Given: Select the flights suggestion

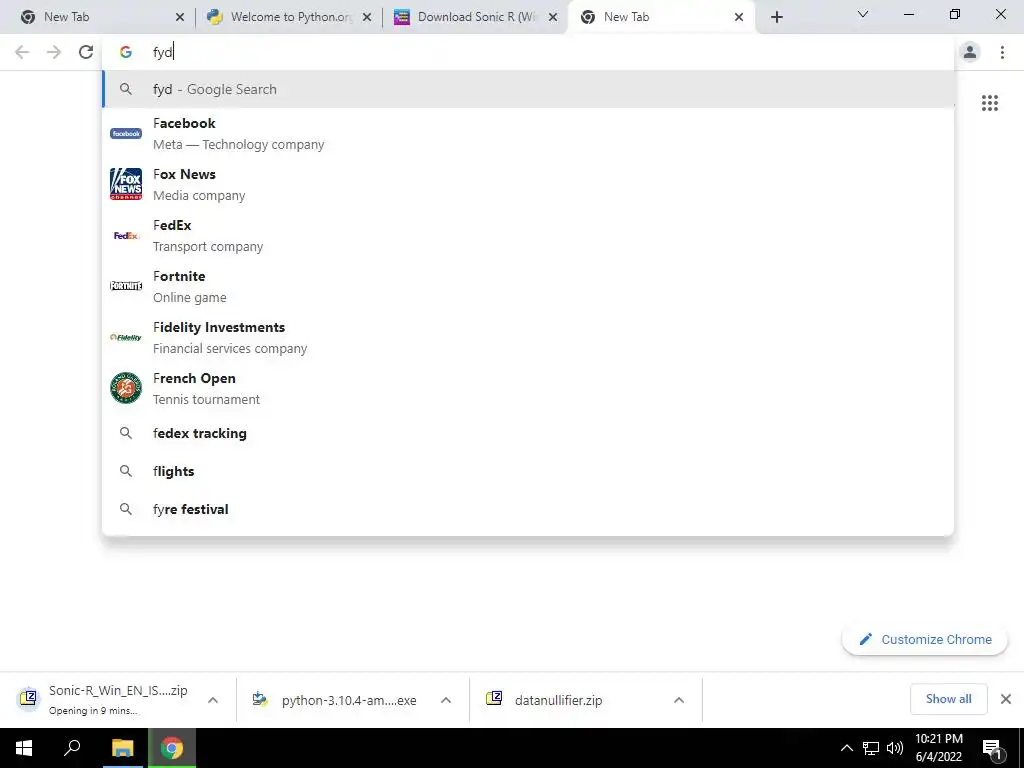Looking at the screenshot, I should click(x=528, y=471).
